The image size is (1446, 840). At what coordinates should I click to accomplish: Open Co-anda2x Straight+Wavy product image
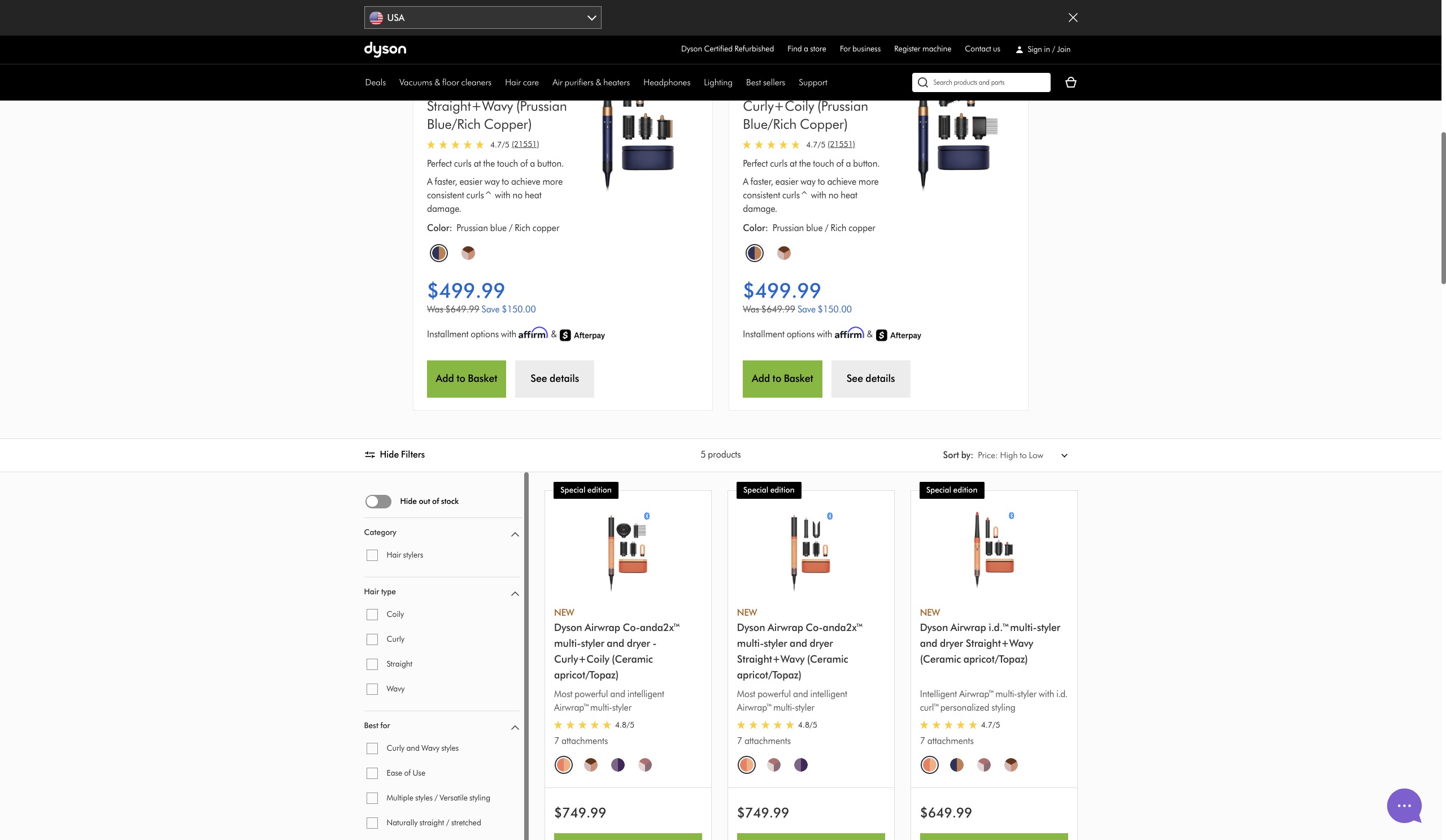point(810,551)
